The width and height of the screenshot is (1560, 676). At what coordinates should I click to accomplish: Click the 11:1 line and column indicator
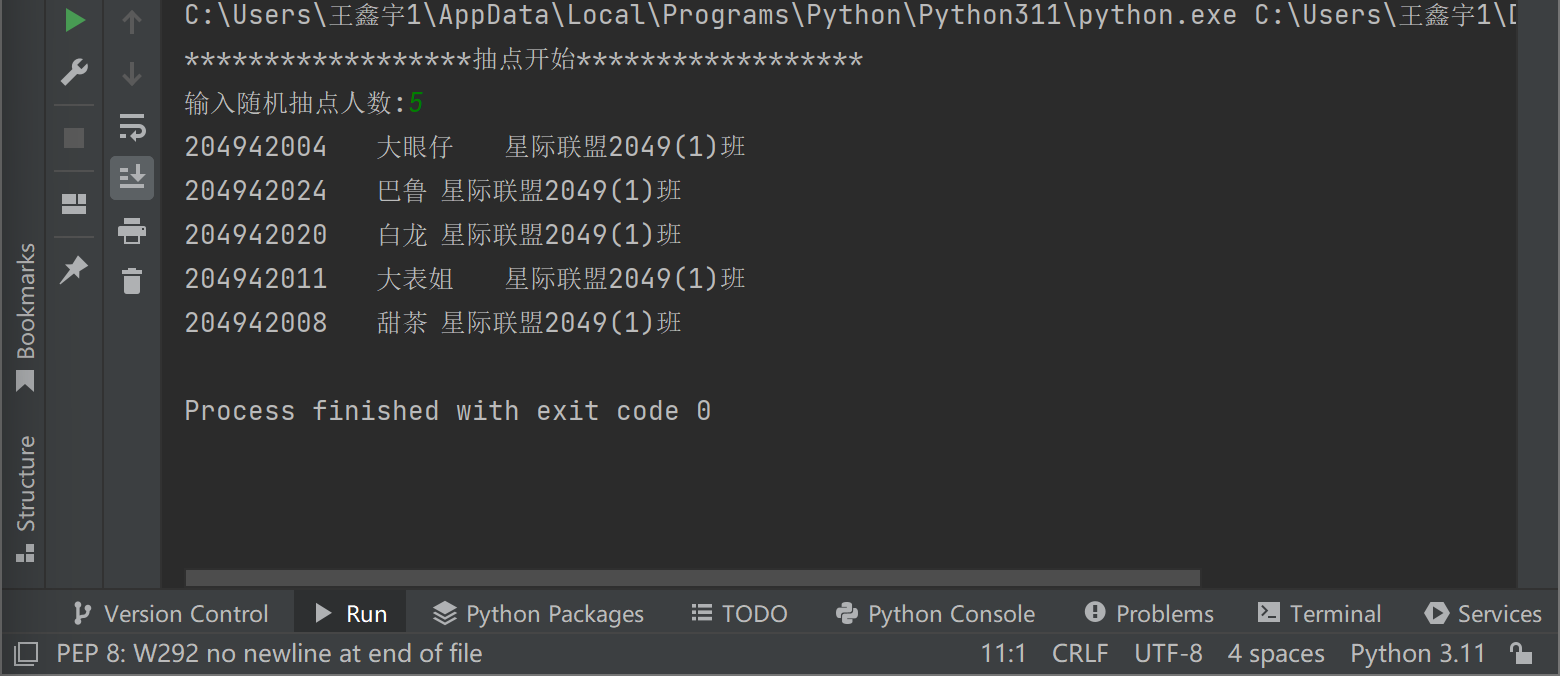click(x=1003, y=654)
